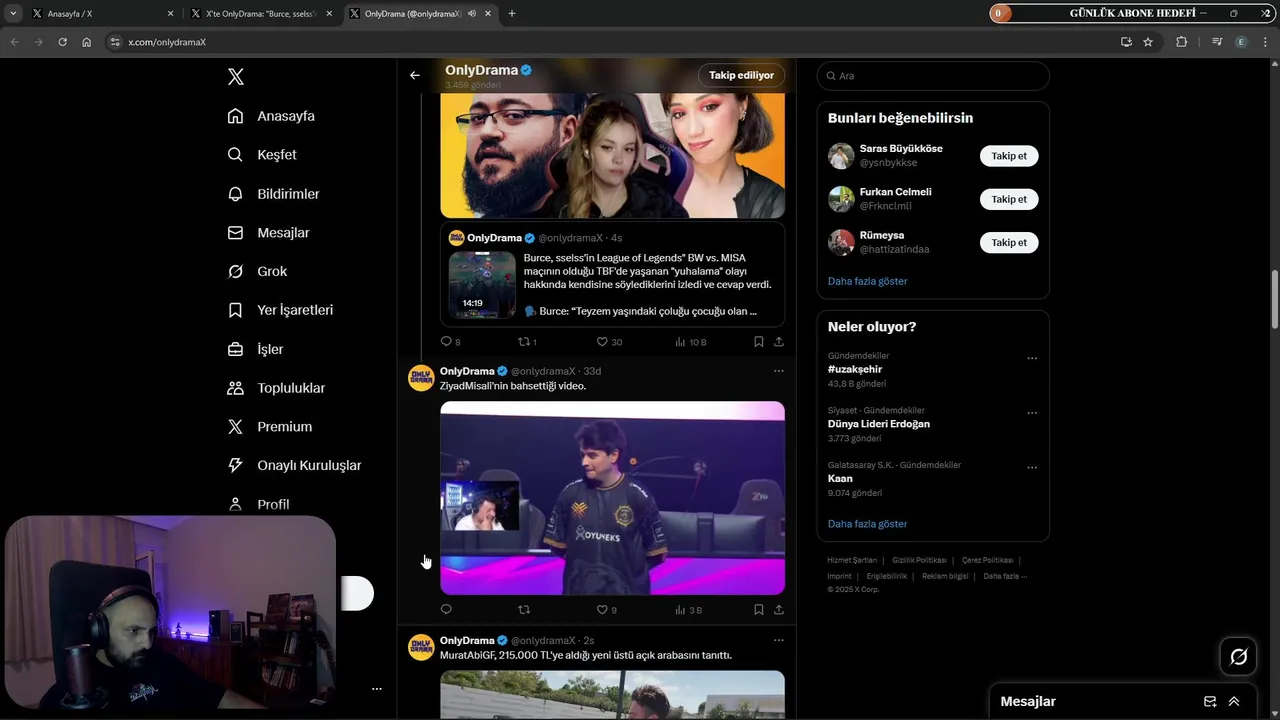Share the ZiyadMisali video post
Image resolution: width=1280 pixels, height=720 pixels.
point(778,609)
